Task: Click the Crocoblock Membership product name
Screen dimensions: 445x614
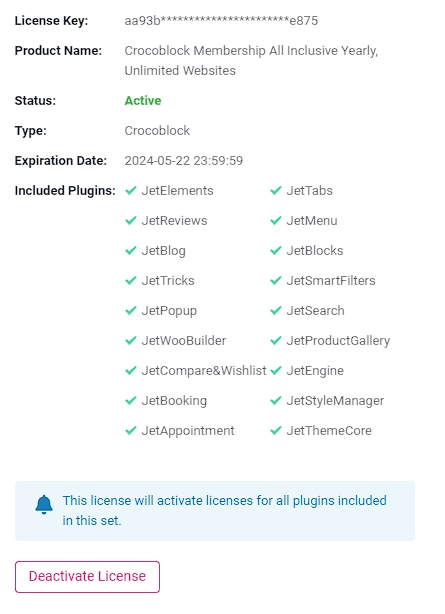Action: 251,61
